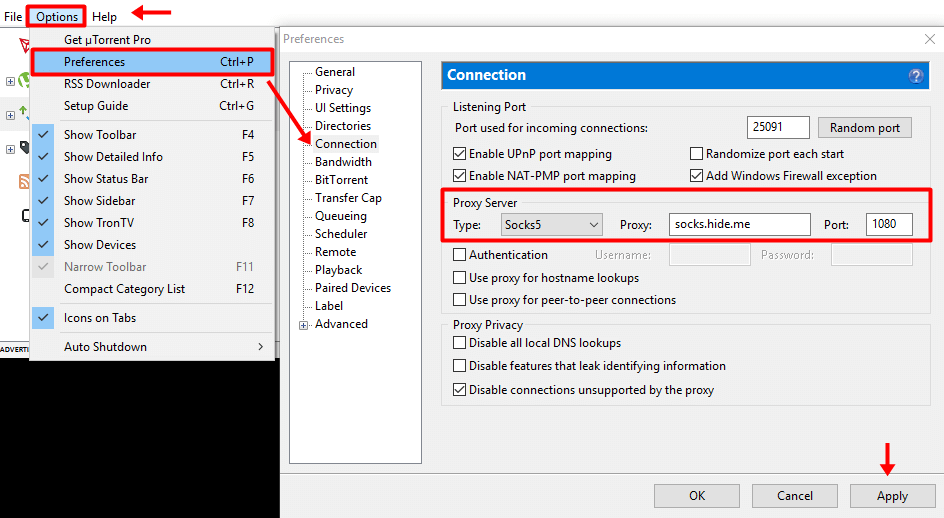This screenshot has height=518, width=944.
Task: Select Transfer Cap in preferences tree
Action: click(348, 198)
